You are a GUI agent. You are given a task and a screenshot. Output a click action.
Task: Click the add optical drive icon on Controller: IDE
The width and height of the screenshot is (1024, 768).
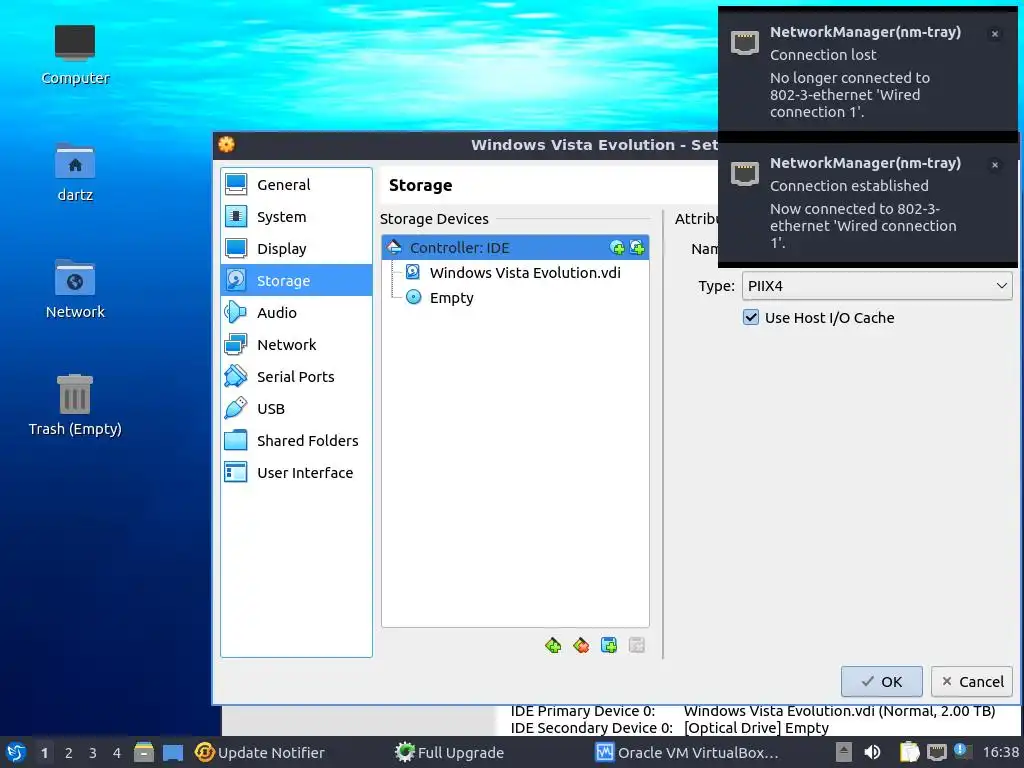[x=617, y=248]
